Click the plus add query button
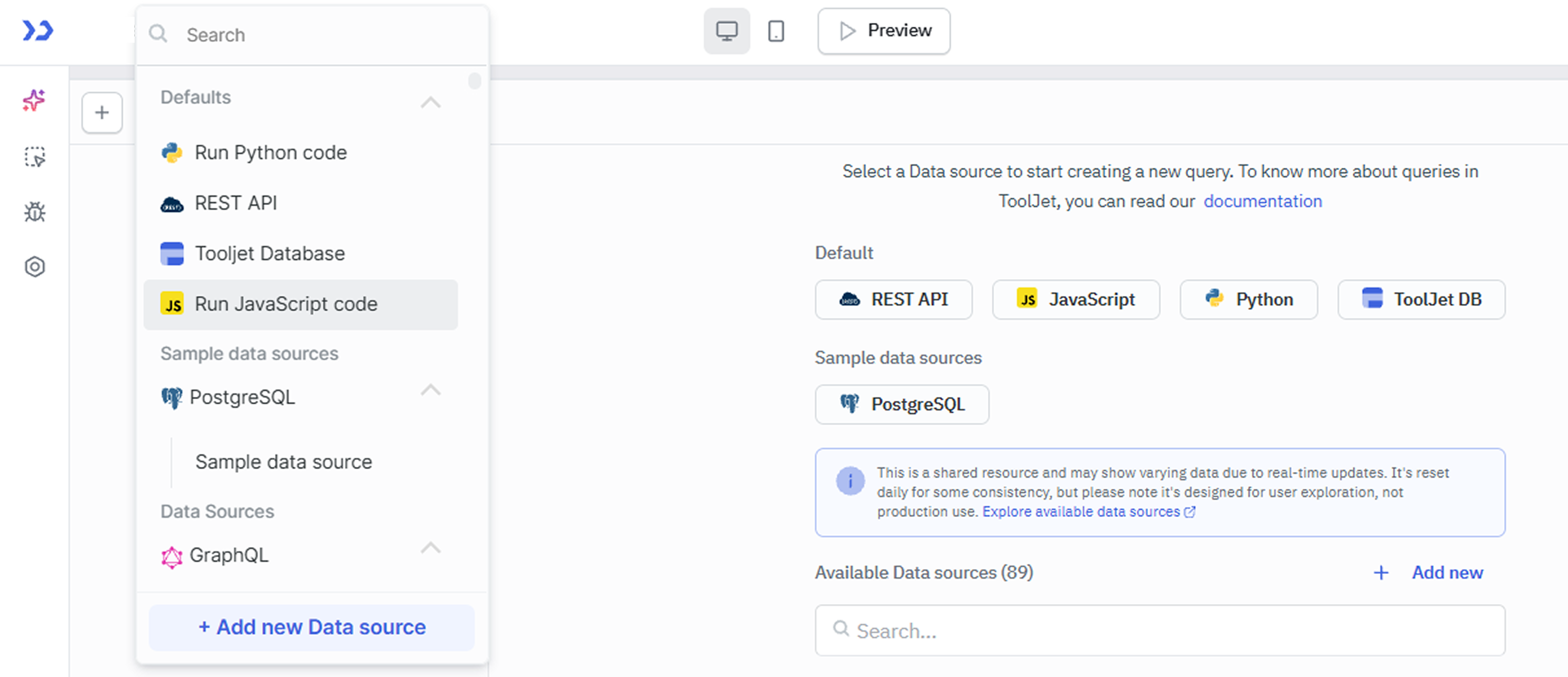This screenshot has height=677, width=1568. click(x=102, y=113)
